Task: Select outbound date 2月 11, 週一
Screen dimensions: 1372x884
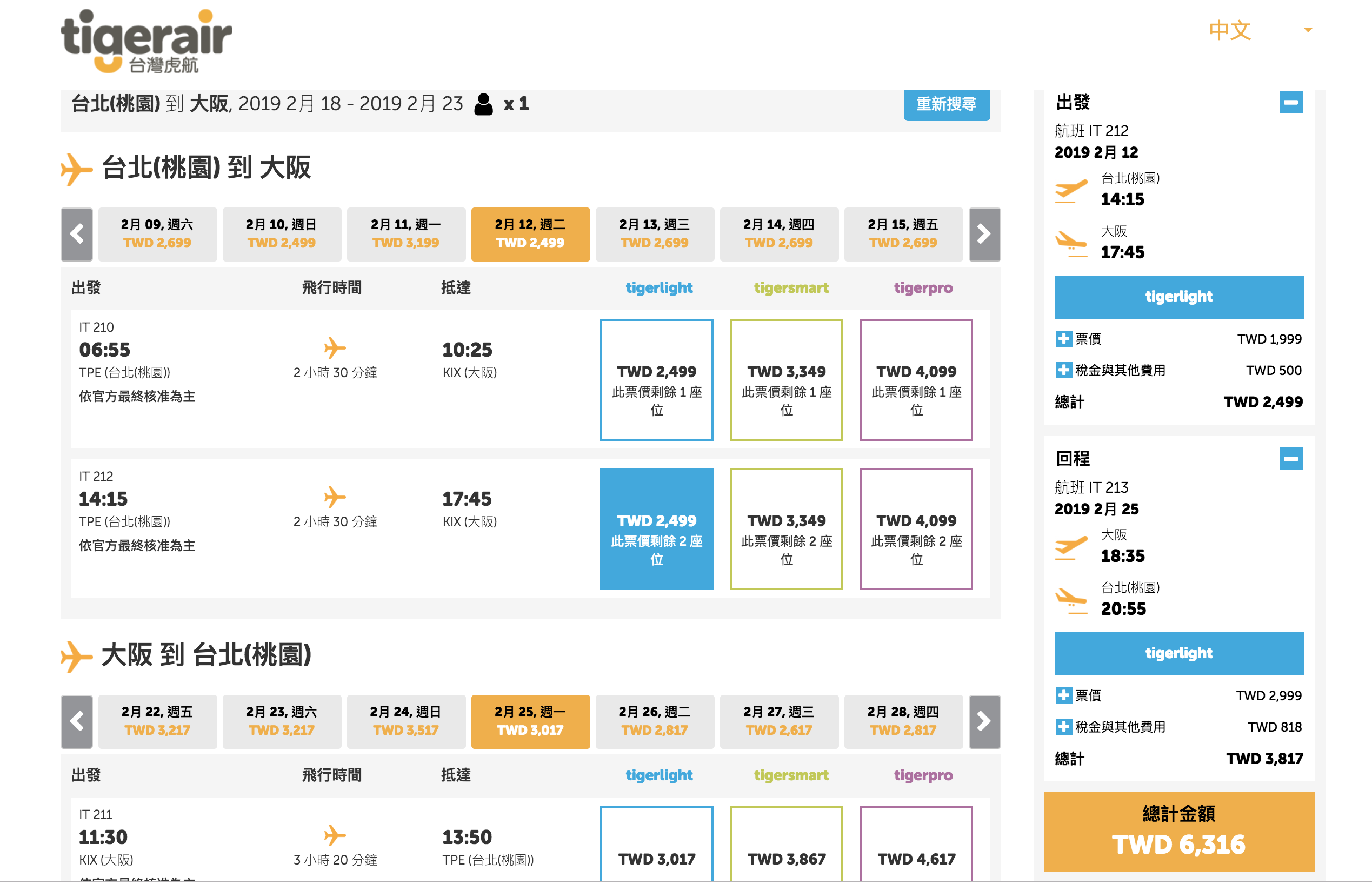Action: 406,234
